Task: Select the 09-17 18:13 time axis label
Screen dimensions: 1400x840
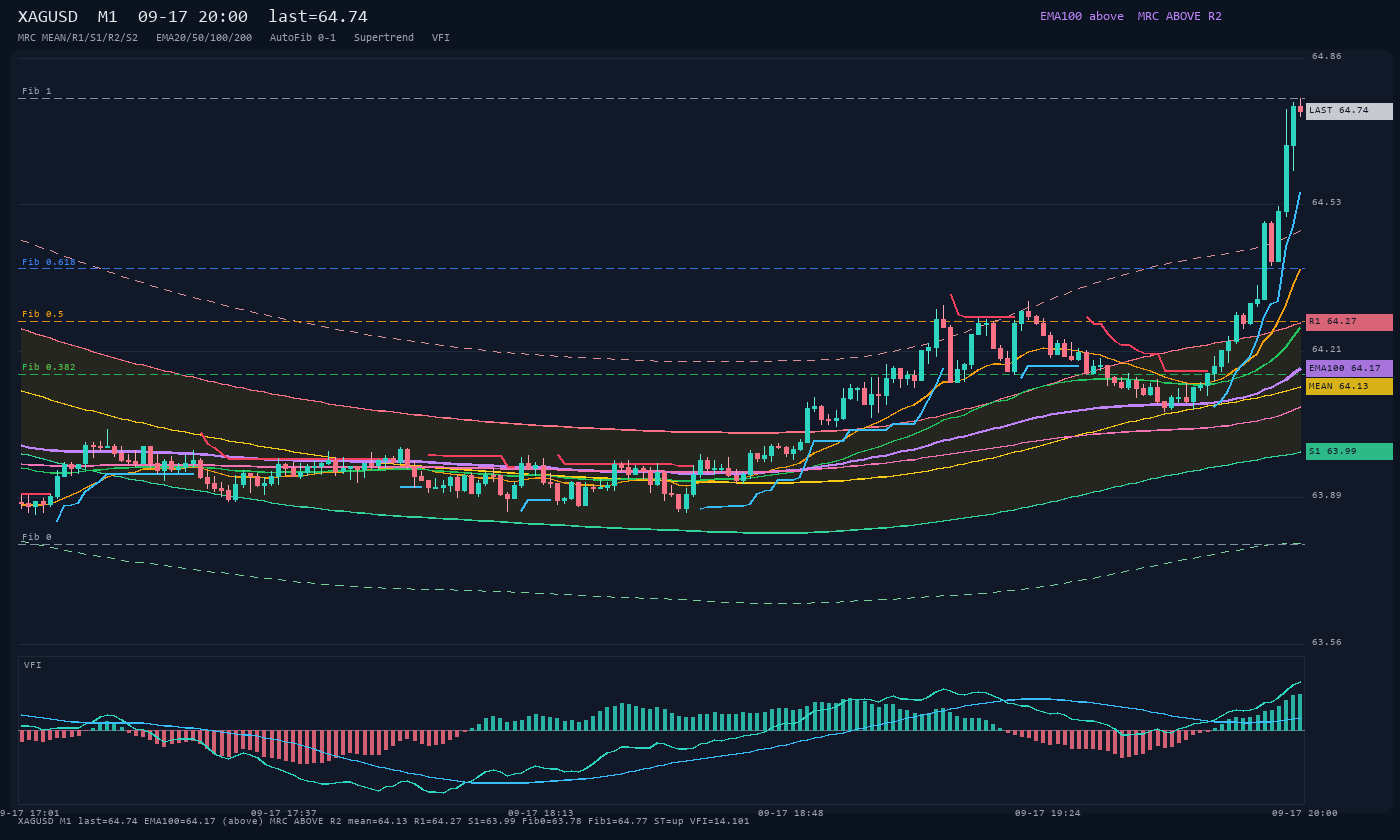Action: click(x=541, y=813)
